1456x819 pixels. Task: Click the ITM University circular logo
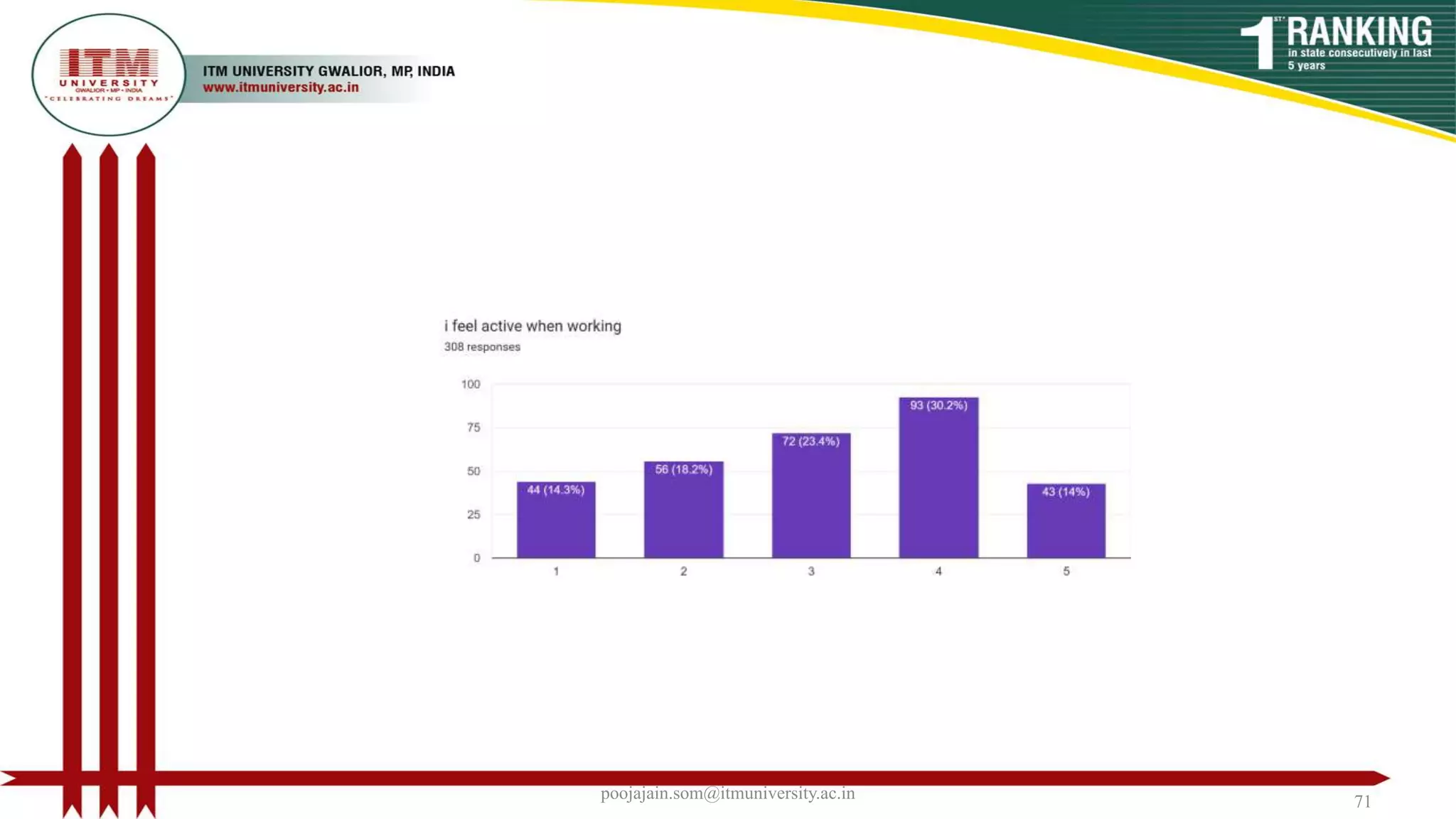pos(108,74)
